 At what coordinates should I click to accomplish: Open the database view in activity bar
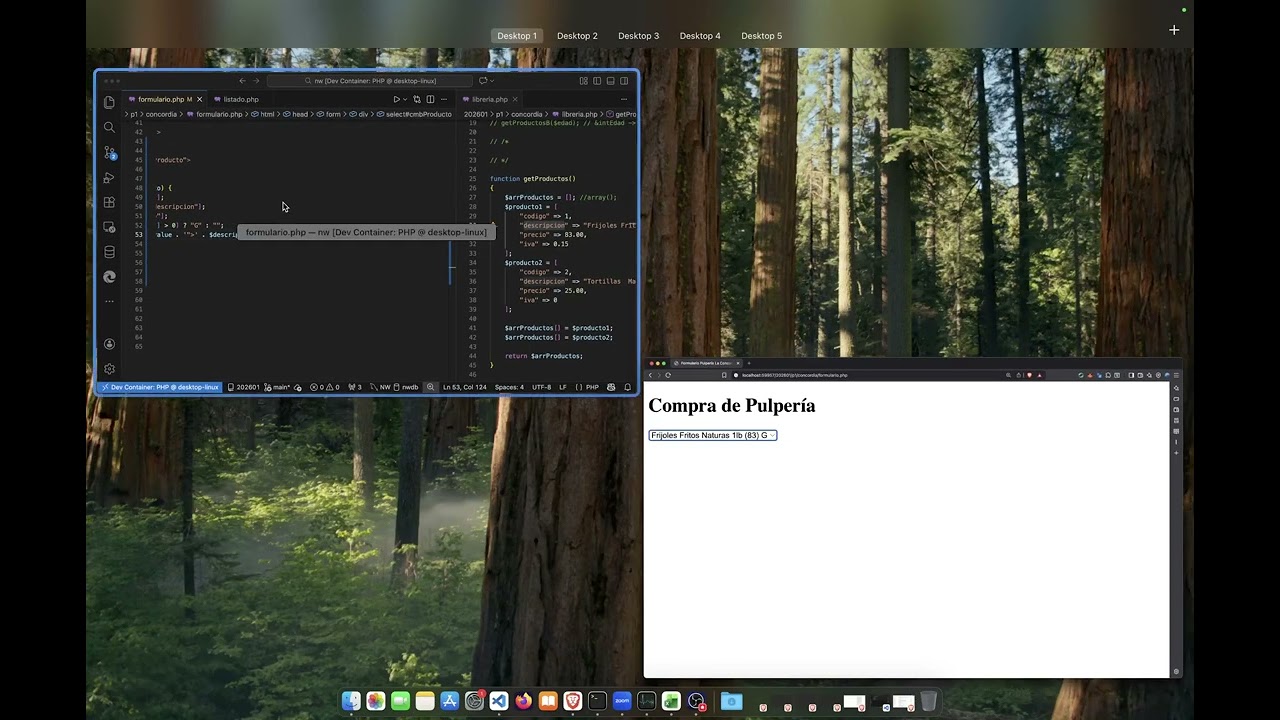click(x=109, y=252)
